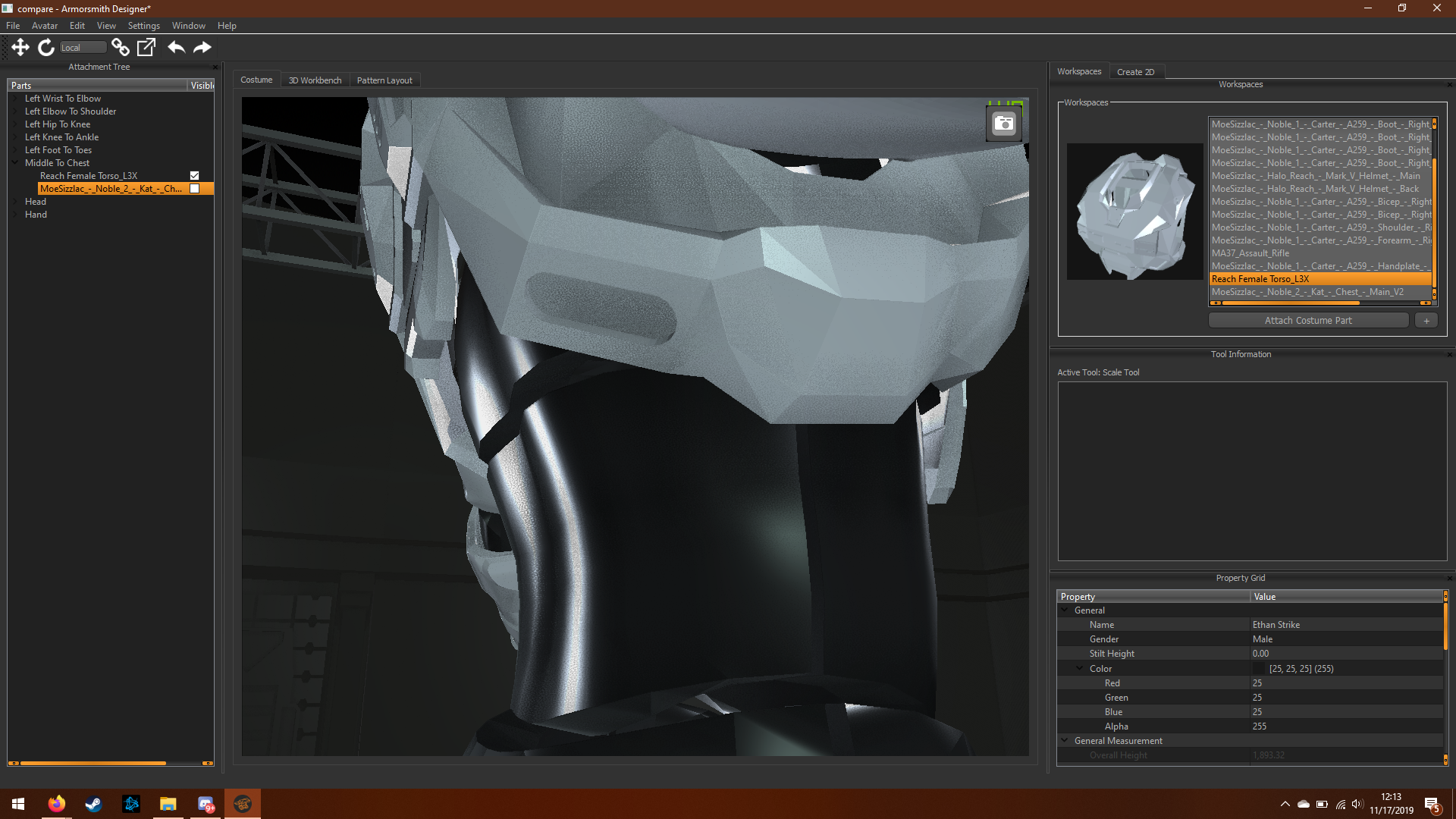The image size is (1456, 819).
Task: Open File Explorer from the taskbar
Action: [168, 804]
